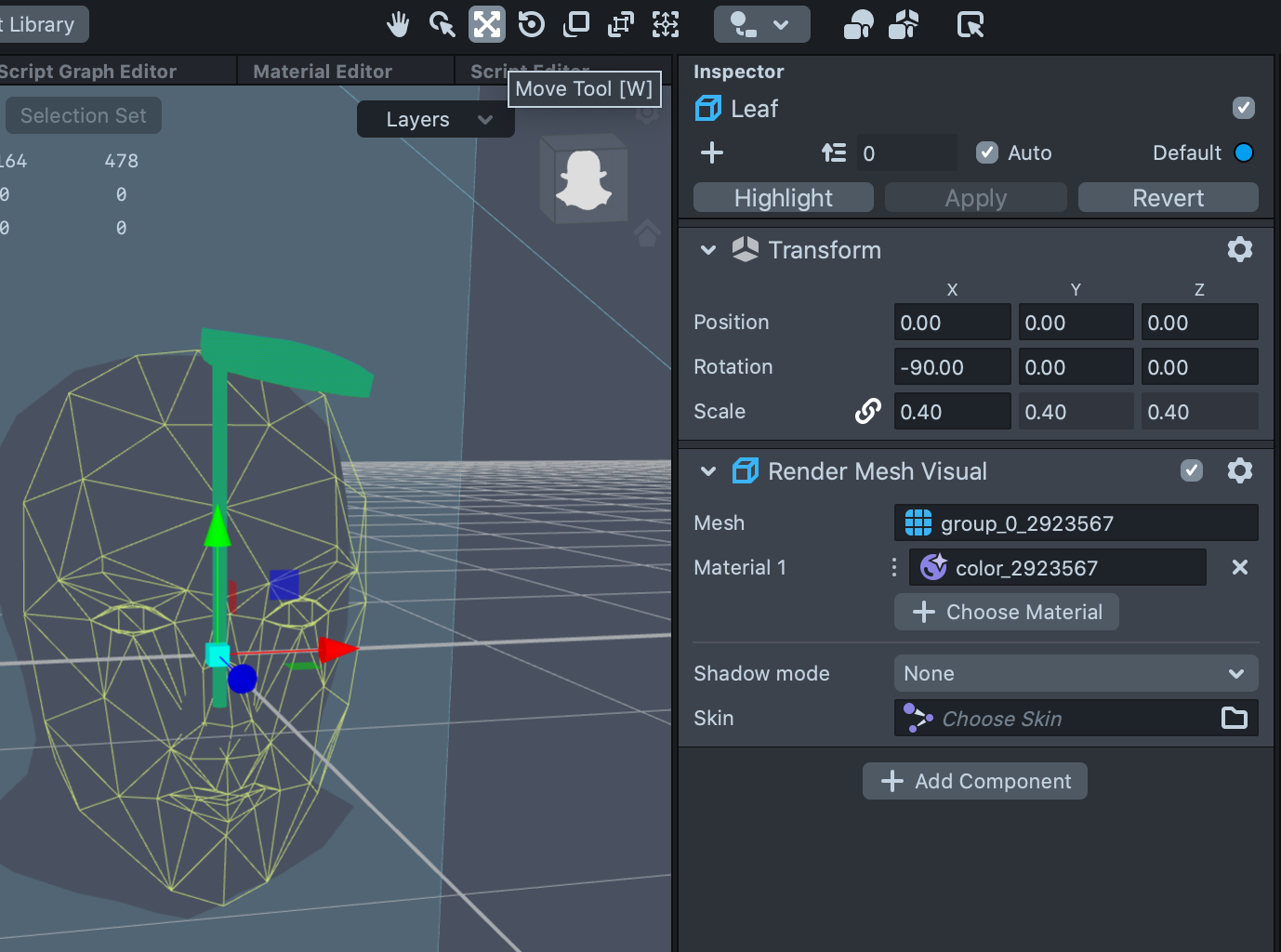Uncheck the Auto checkbox
1281x952 pixels.
coord(987,152)
